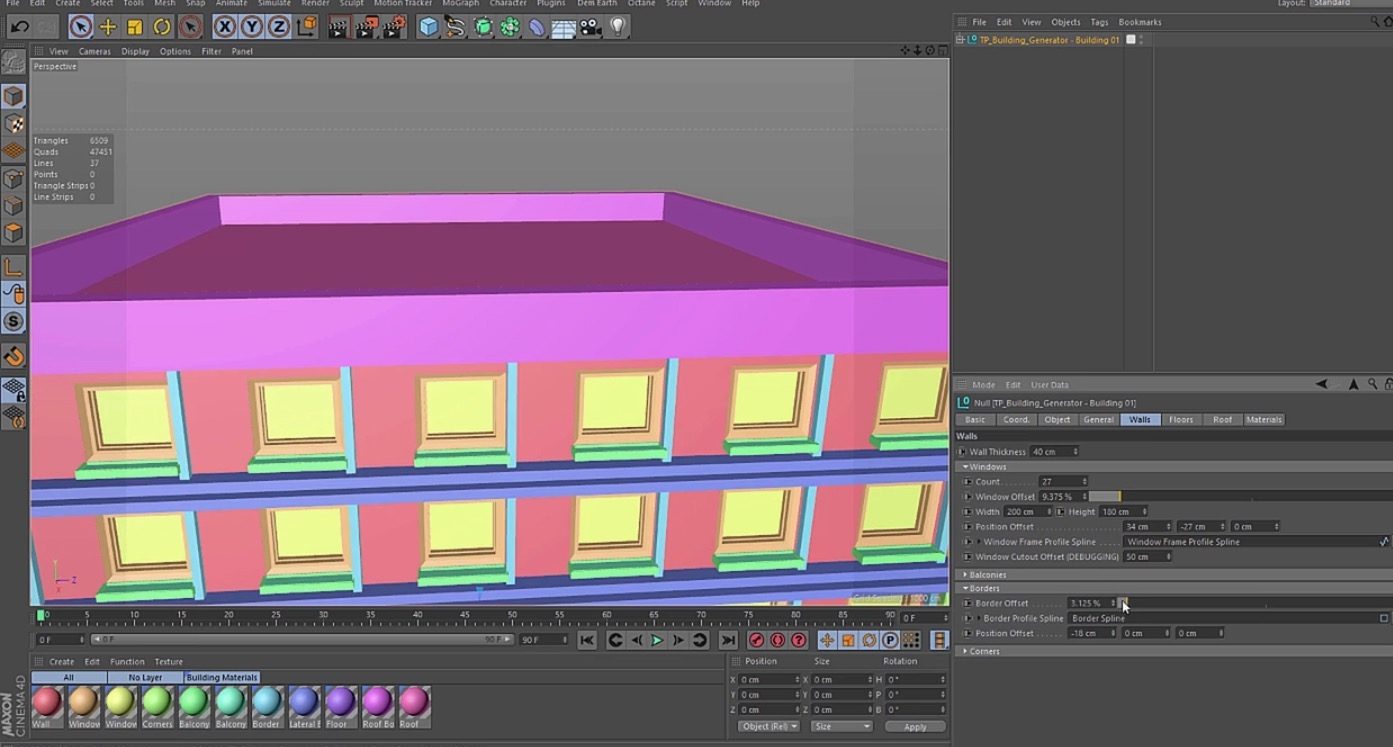Go to end of timeline
Viewport: 1393px width, 747px height.
[728, 640]
